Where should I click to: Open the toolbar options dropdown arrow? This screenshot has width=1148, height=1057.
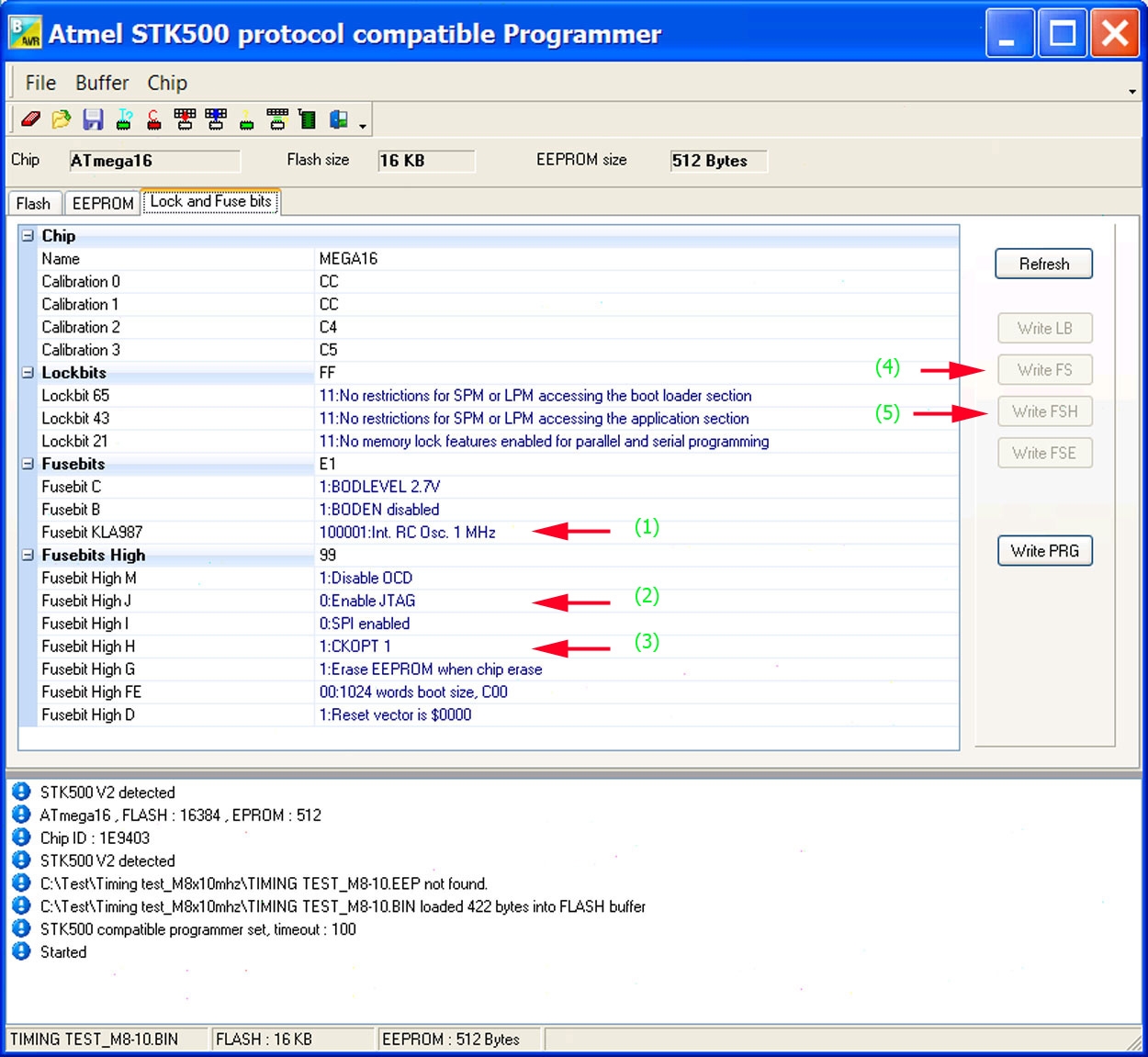click(x=364, y=126)
